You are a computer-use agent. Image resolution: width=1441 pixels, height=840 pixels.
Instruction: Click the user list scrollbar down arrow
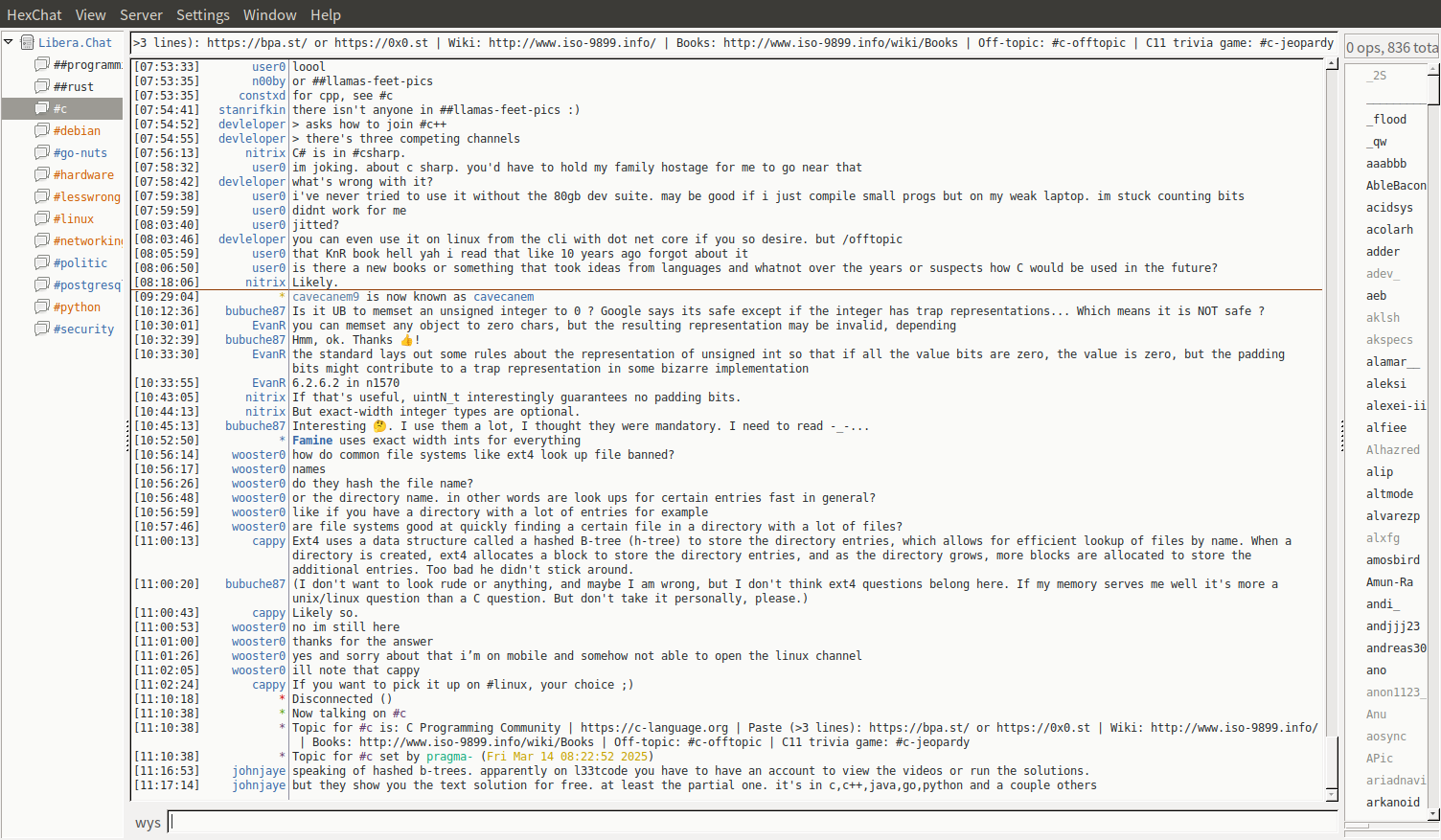[x=1433, y=814]
